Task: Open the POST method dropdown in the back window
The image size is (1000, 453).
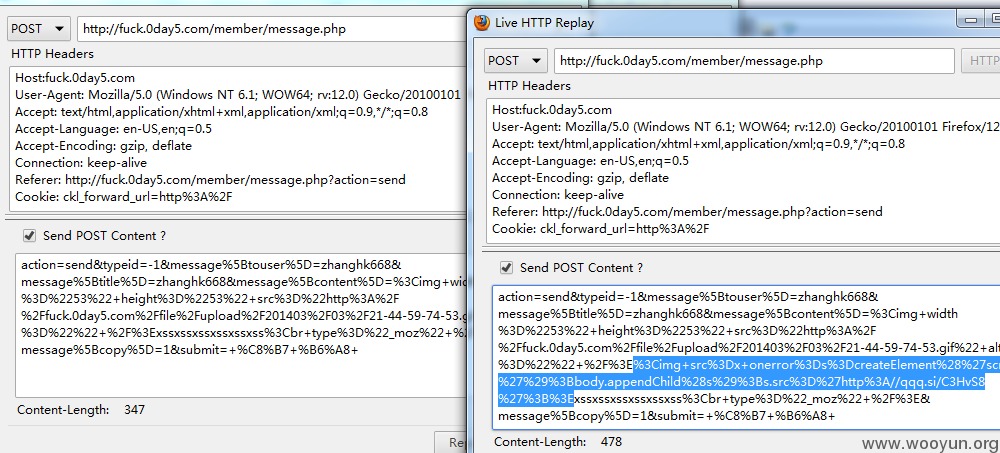Action: (x=38, y=29)
